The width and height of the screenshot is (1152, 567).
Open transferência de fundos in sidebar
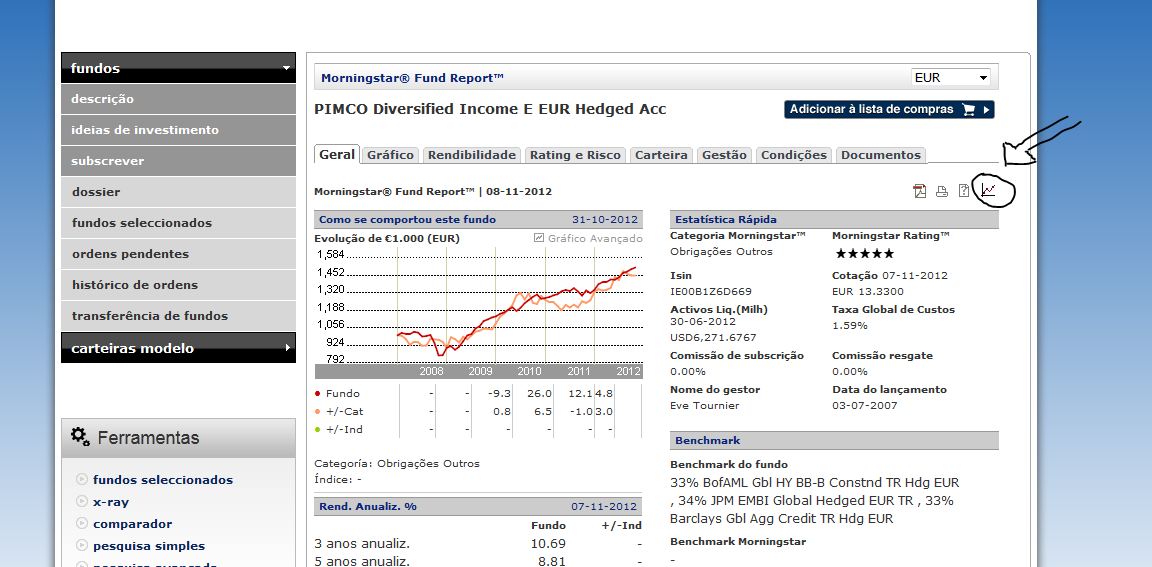(x=178, y=316)
